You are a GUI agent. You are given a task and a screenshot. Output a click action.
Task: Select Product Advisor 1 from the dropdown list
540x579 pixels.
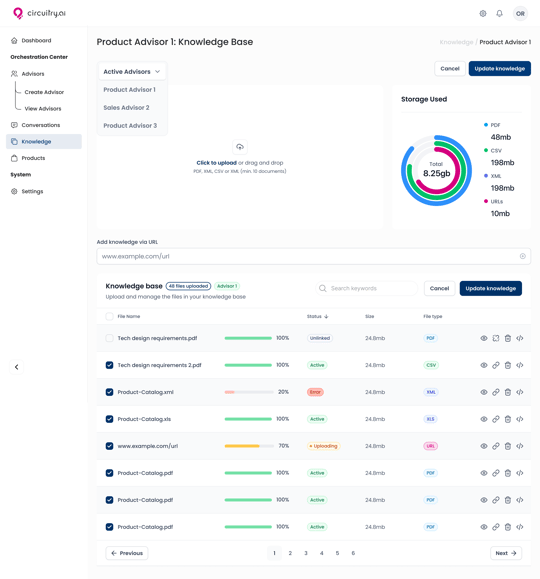click(129, 90)
